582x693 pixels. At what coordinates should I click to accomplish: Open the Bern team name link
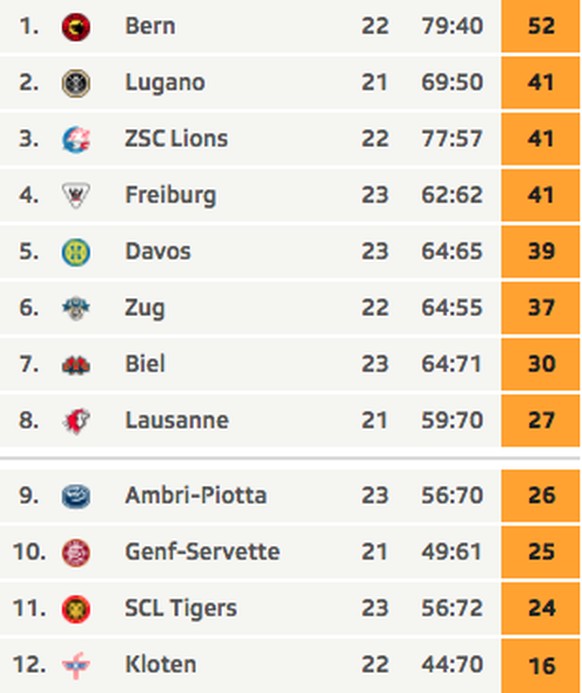pos(150,26)
